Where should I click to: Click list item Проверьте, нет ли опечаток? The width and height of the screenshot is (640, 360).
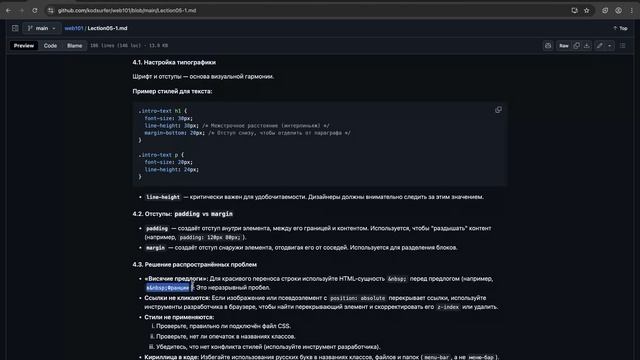(225, 336)
